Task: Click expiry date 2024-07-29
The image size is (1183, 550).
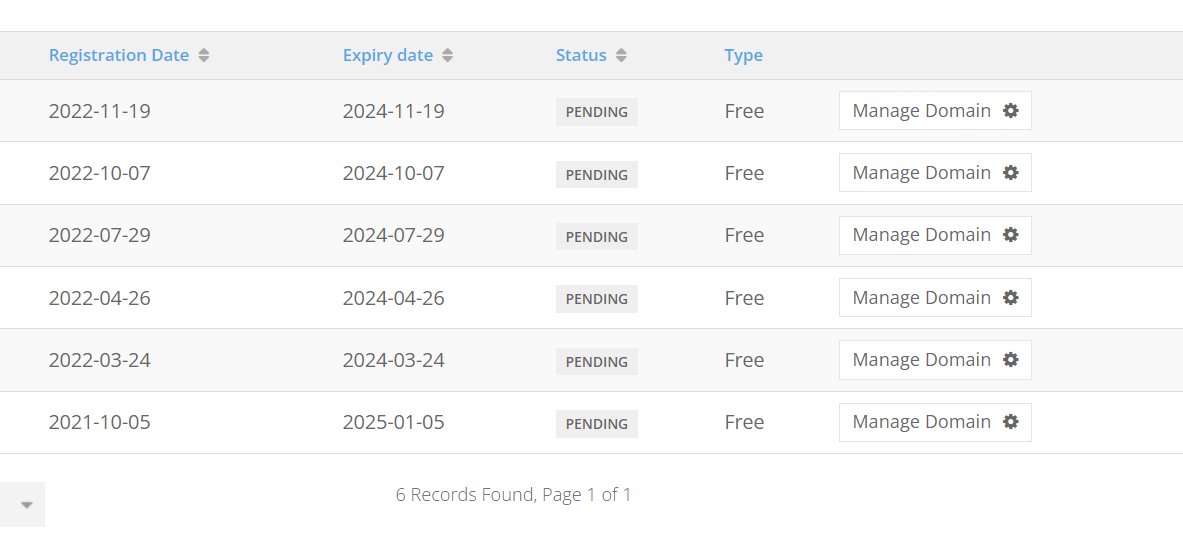Action: (x=394, y=235)
